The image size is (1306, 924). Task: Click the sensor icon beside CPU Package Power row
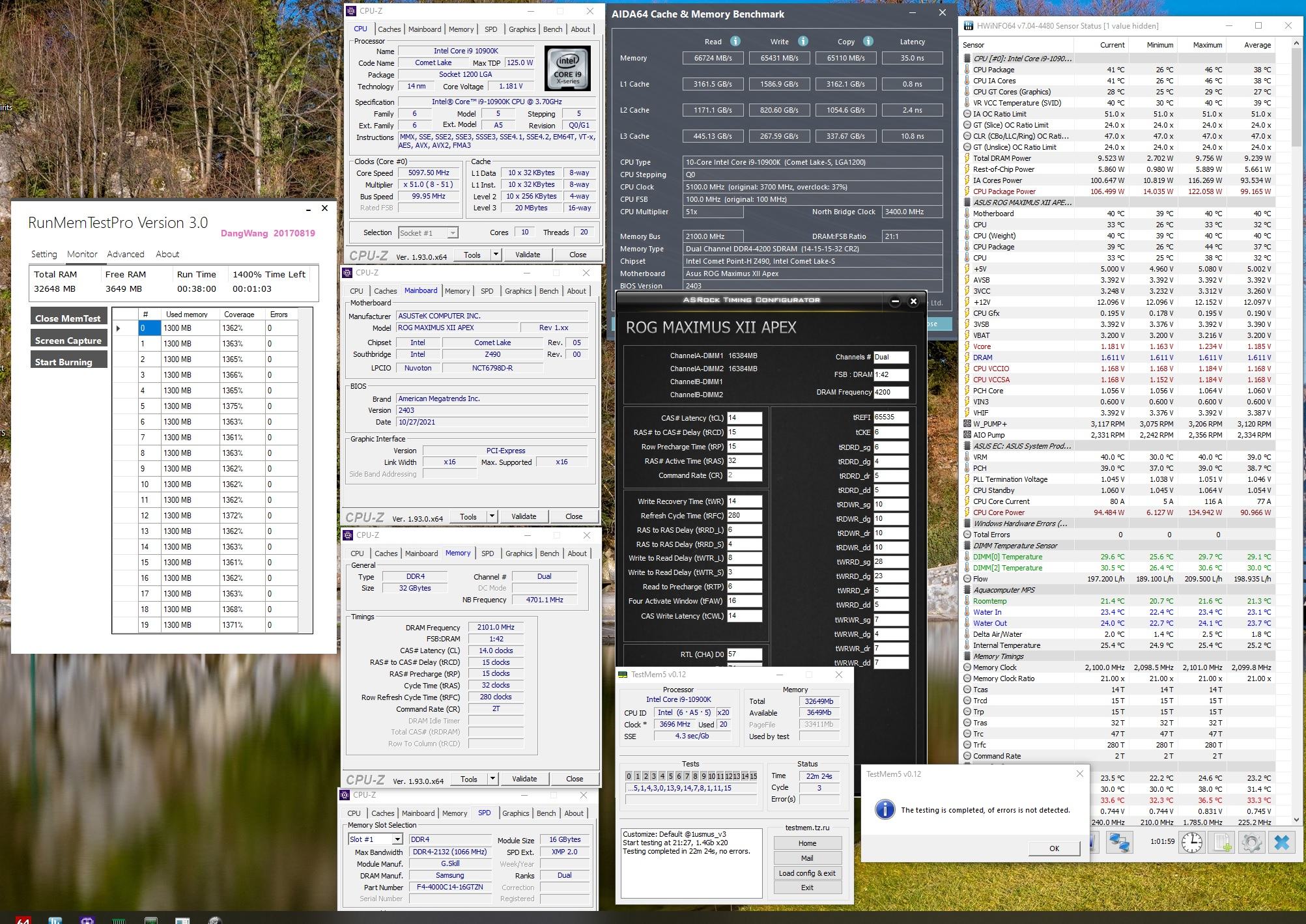967,191
